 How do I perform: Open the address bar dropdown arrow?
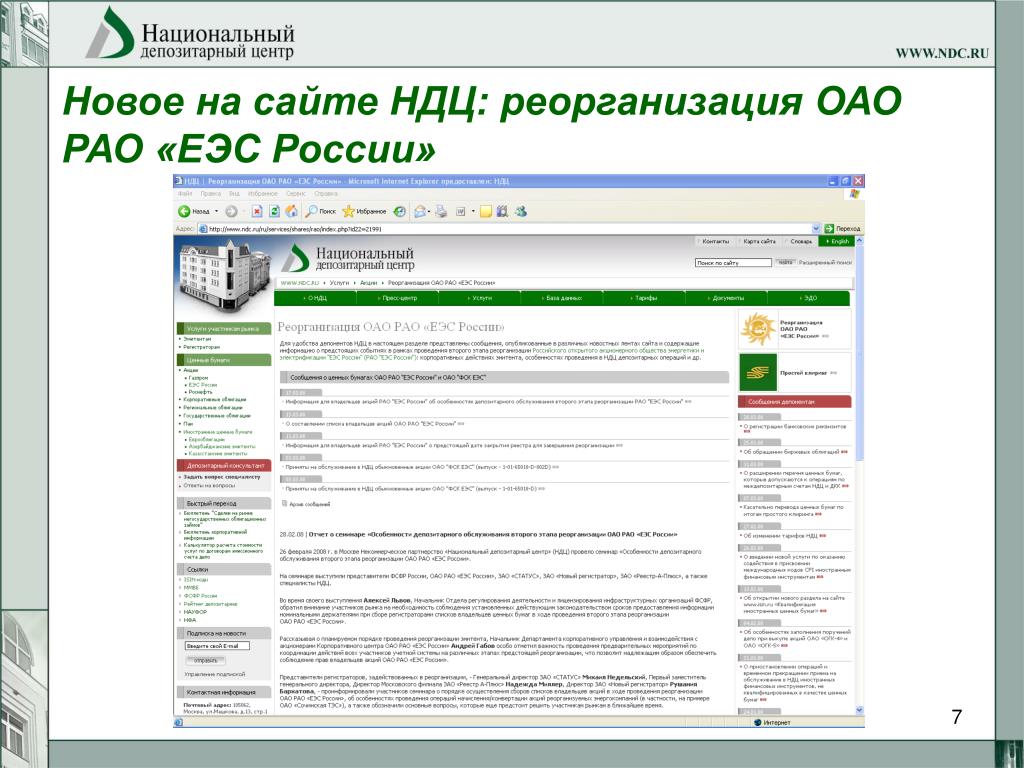pos(816,229)
